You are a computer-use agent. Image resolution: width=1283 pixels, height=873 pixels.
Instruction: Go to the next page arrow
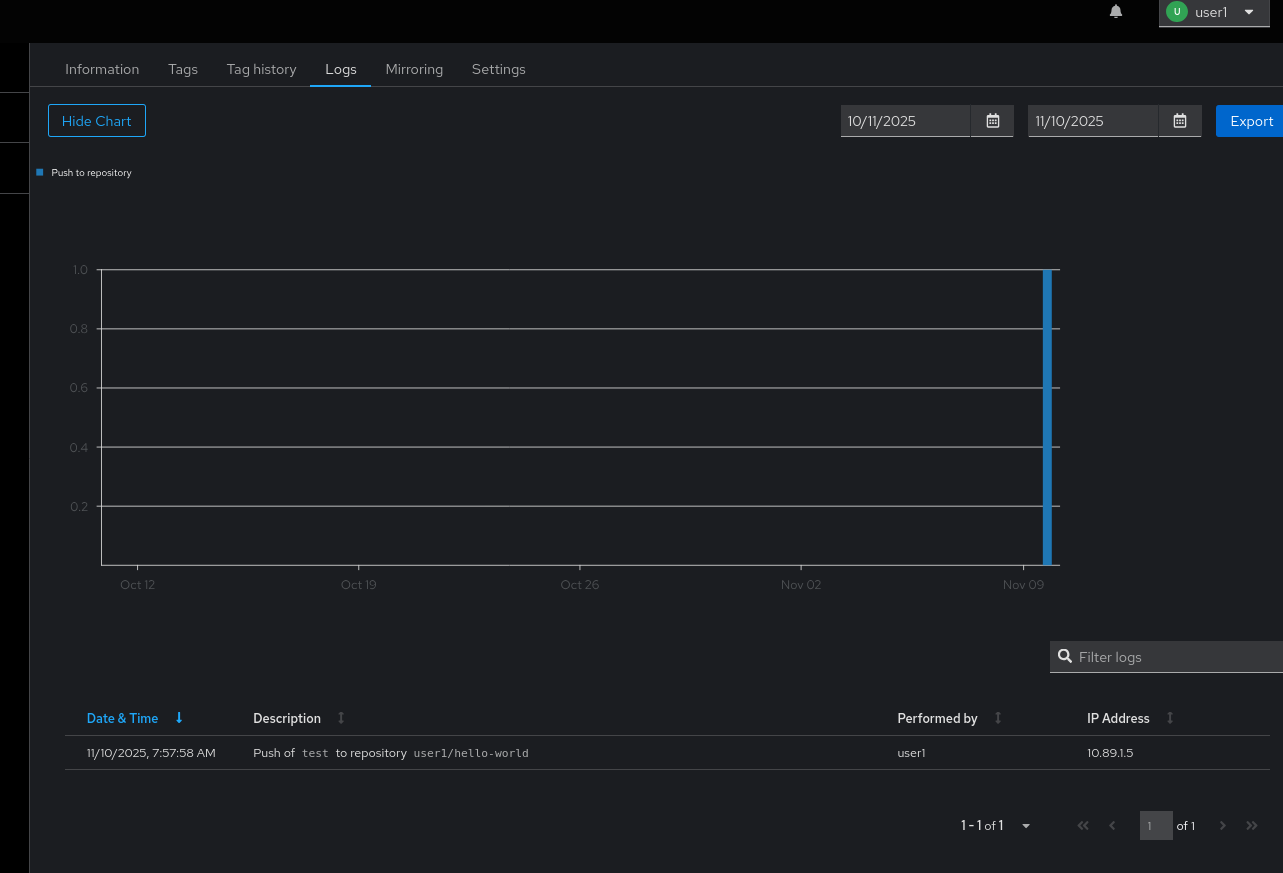(1221, 826)
